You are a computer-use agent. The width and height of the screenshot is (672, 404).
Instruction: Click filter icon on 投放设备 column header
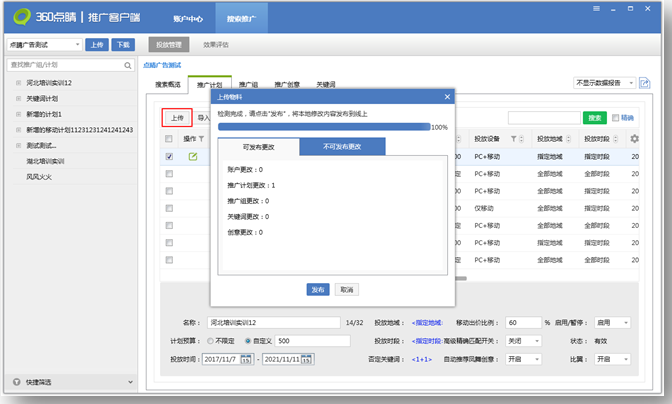click(514, 139)
